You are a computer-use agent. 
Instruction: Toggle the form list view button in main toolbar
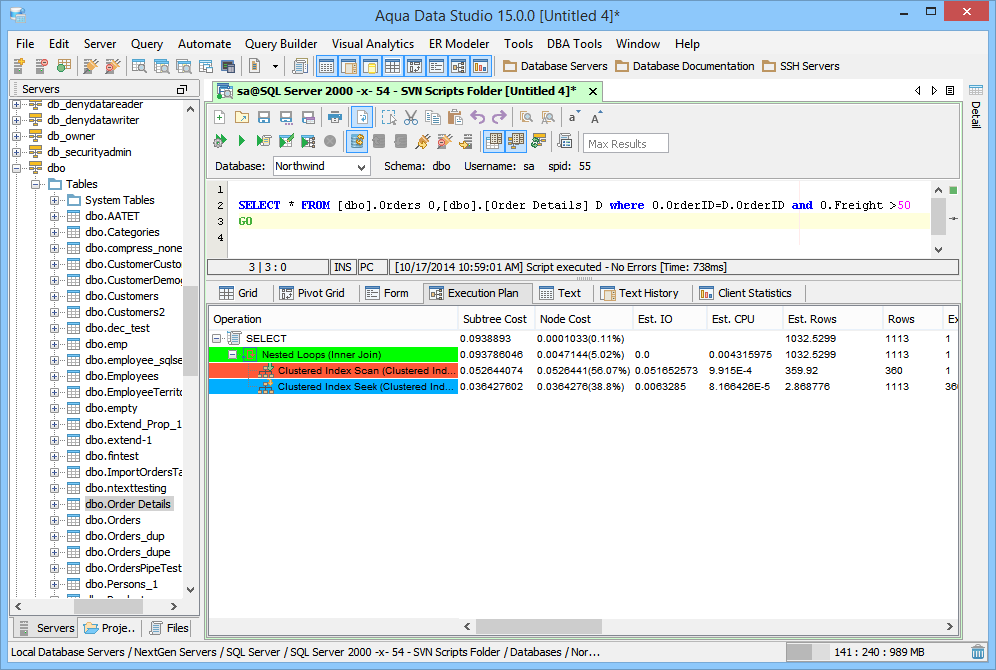tap(436, 66)
